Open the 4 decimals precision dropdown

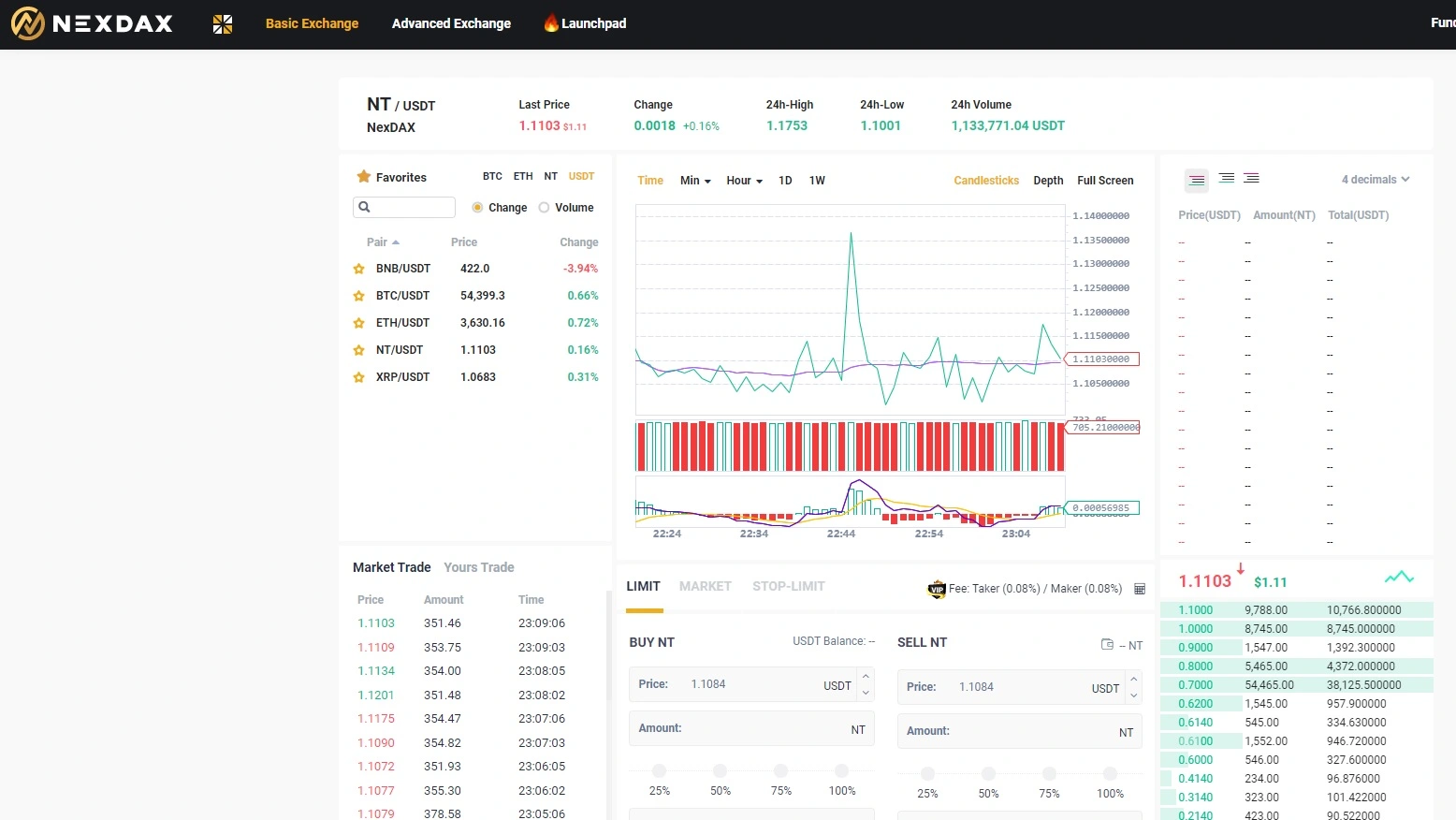pos(1376,180)
